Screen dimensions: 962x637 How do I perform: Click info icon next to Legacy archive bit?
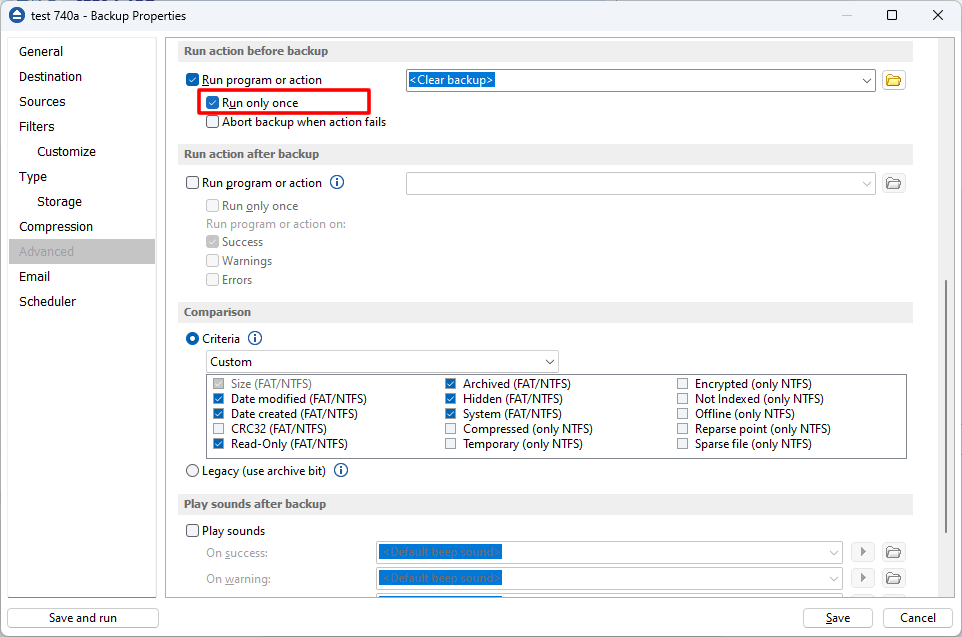[341, 470]
